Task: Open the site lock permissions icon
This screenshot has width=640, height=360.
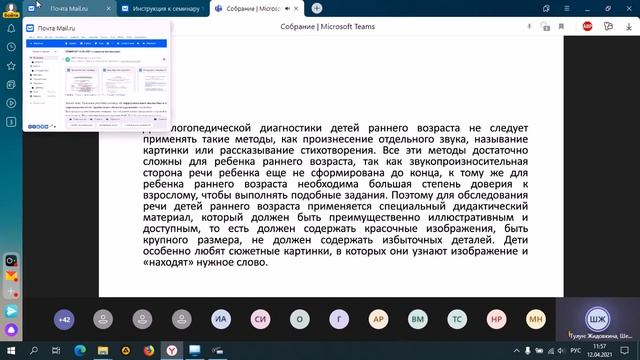Action: pos(545,27)
